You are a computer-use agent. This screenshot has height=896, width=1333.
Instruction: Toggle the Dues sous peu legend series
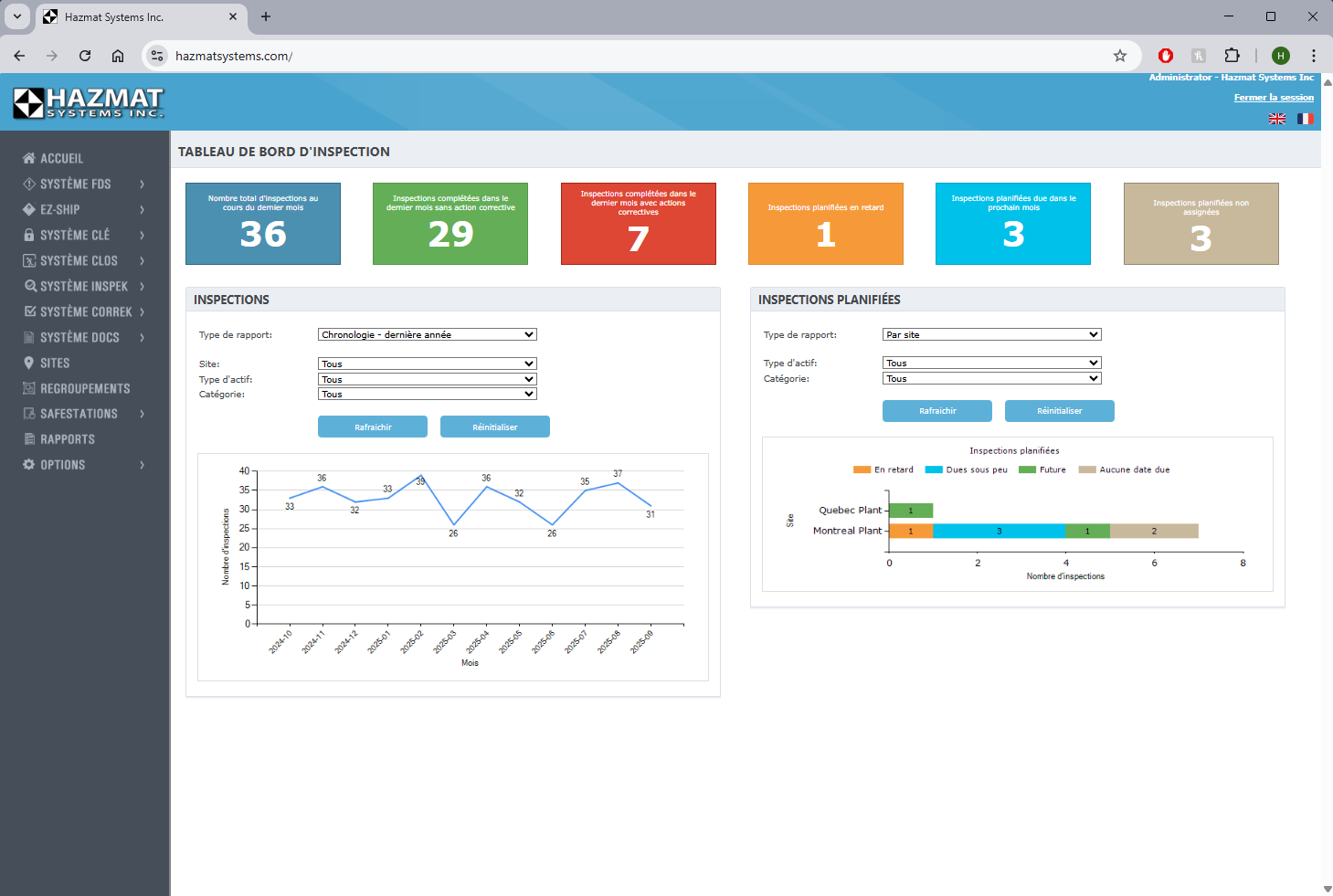pyautogui.click(x=966, y=469)
